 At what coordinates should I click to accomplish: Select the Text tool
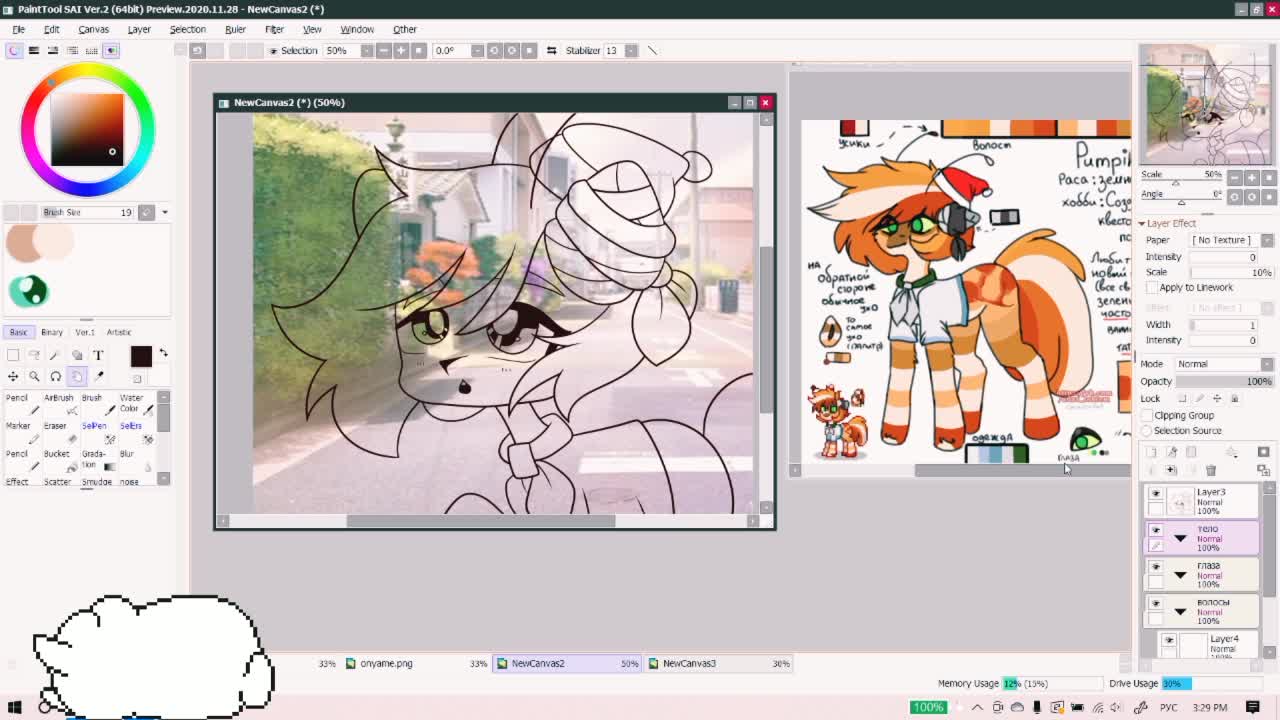tap(98, 355)
